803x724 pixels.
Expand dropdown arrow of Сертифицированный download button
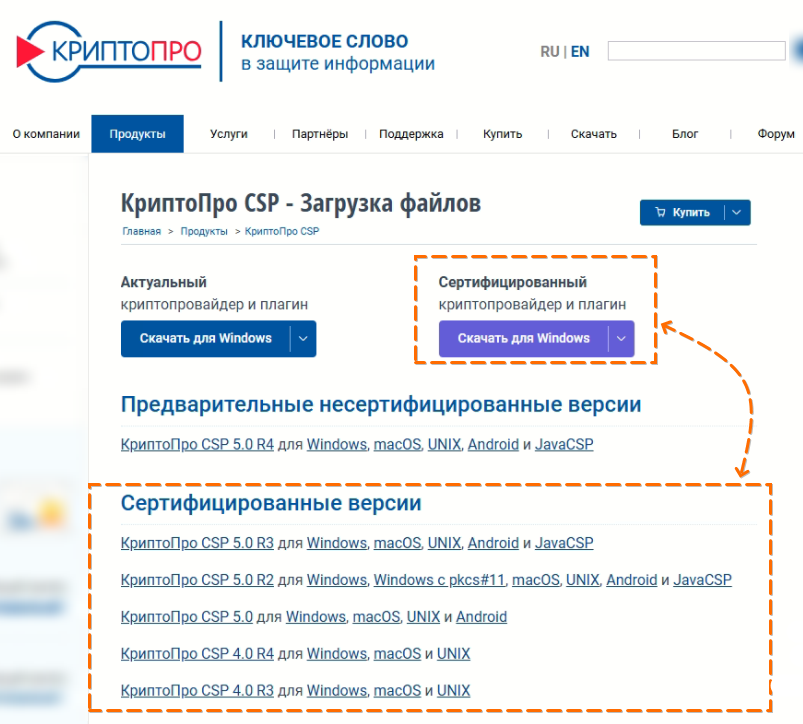(x=621, y=338)
